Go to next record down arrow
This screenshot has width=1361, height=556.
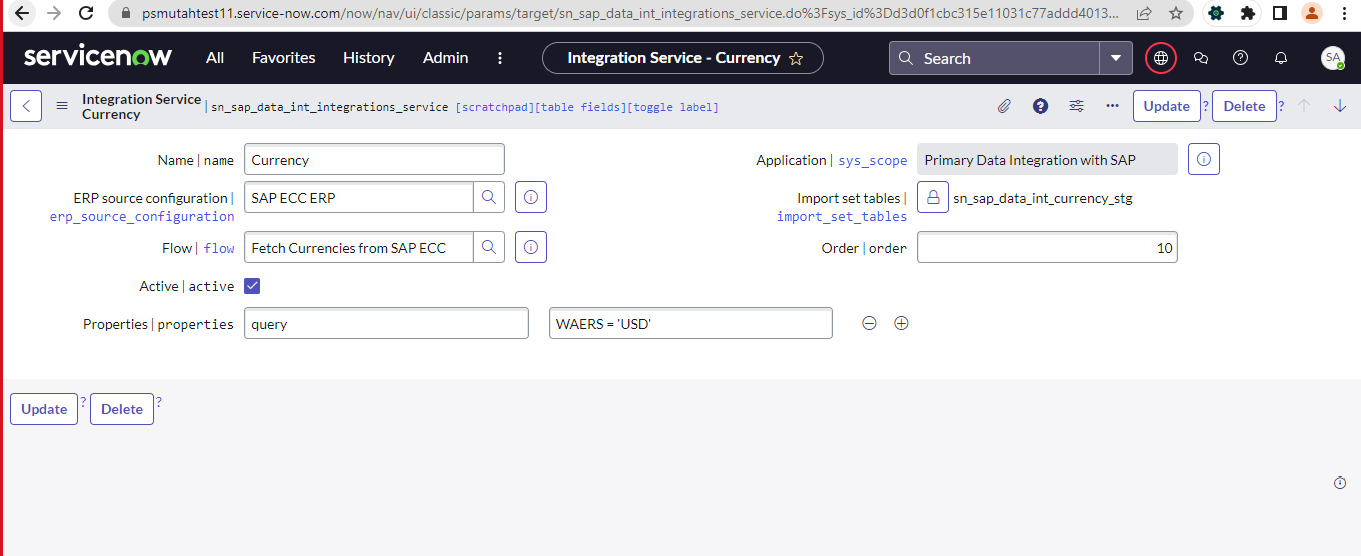click(1340, 106)
